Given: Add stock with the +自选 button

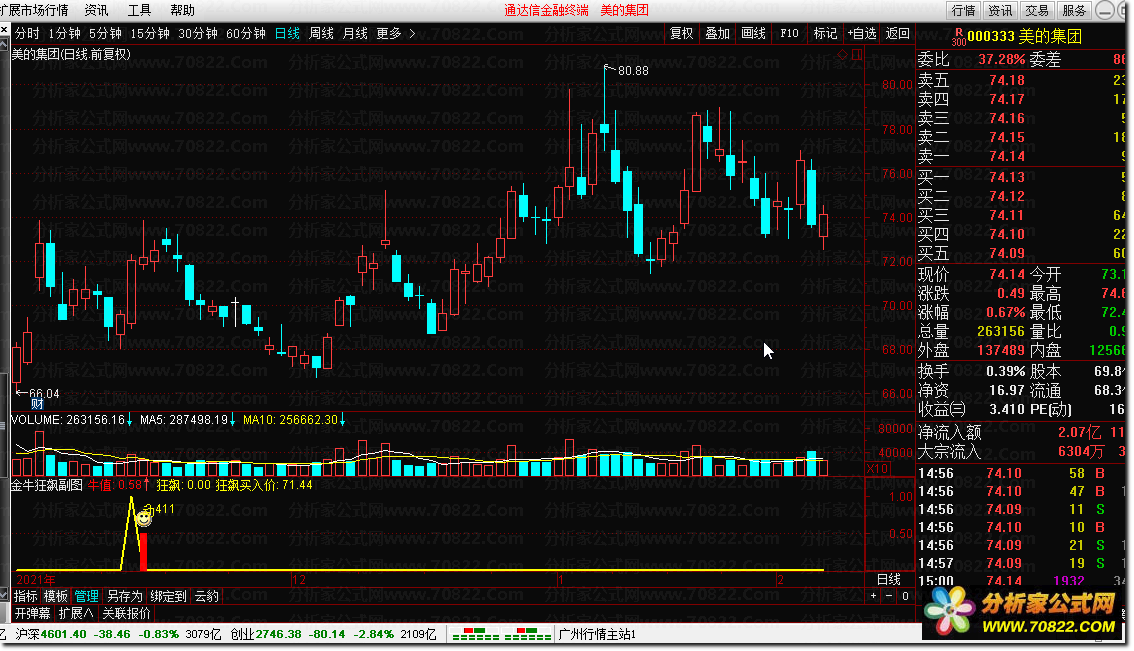Looking at the screenshot, I should tap(861, 33).
